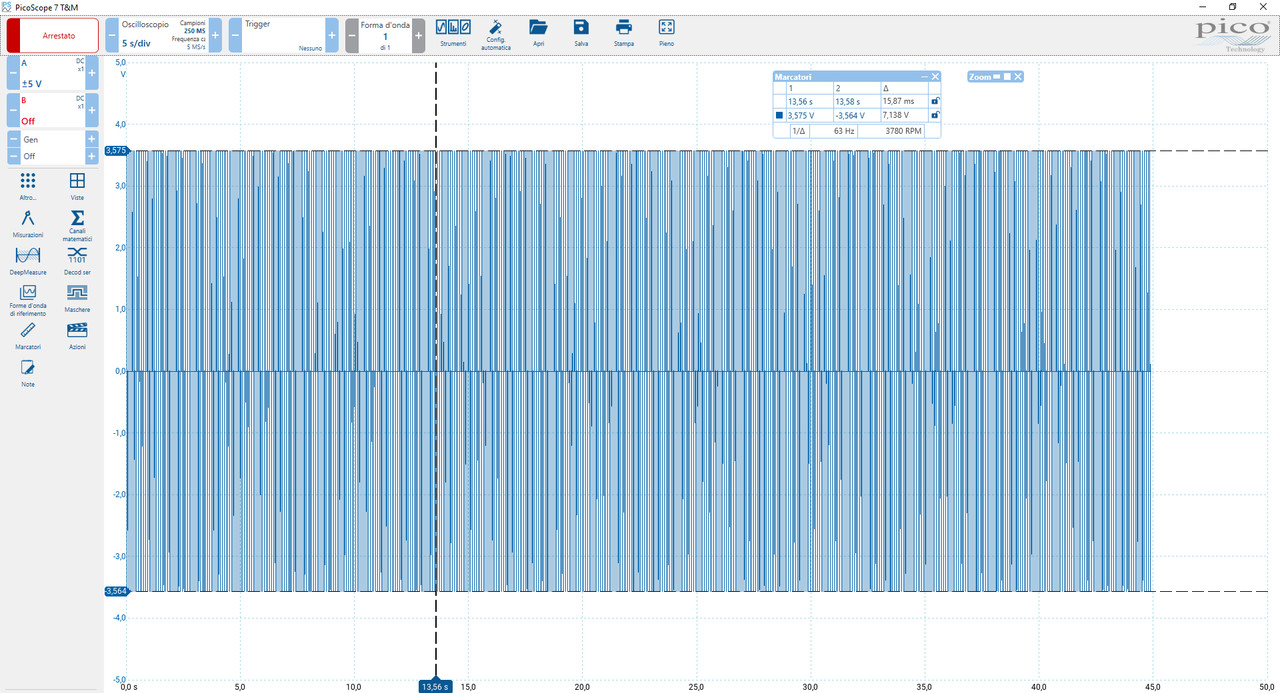Image resolution: width=1280 pixels, height=693 pixels.
Task: Open Canali matematici math channels
Action: (77, 225)
